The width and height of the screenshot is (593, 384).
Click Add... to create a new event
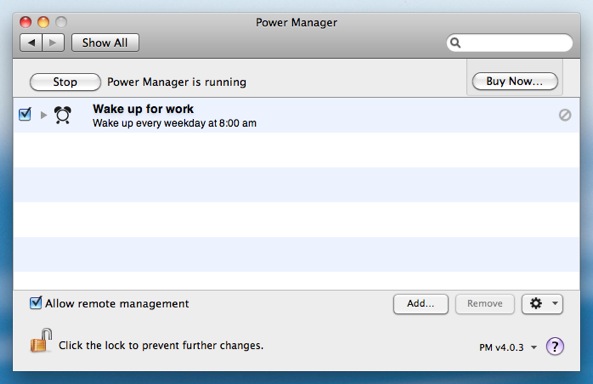(x=421, y=304)
